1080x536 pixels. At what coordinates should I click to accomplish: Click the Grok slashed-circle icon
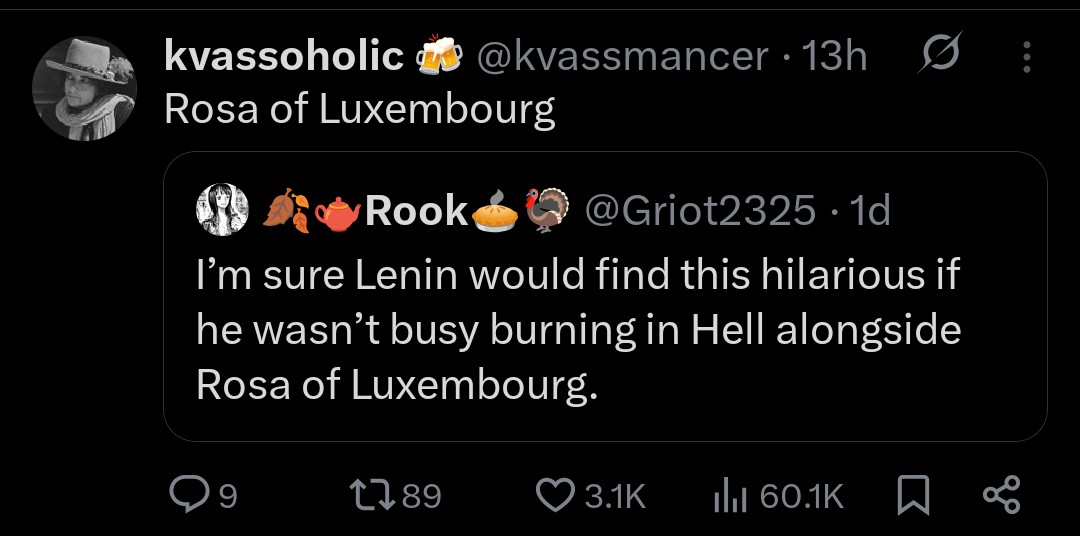click(940, 57)
